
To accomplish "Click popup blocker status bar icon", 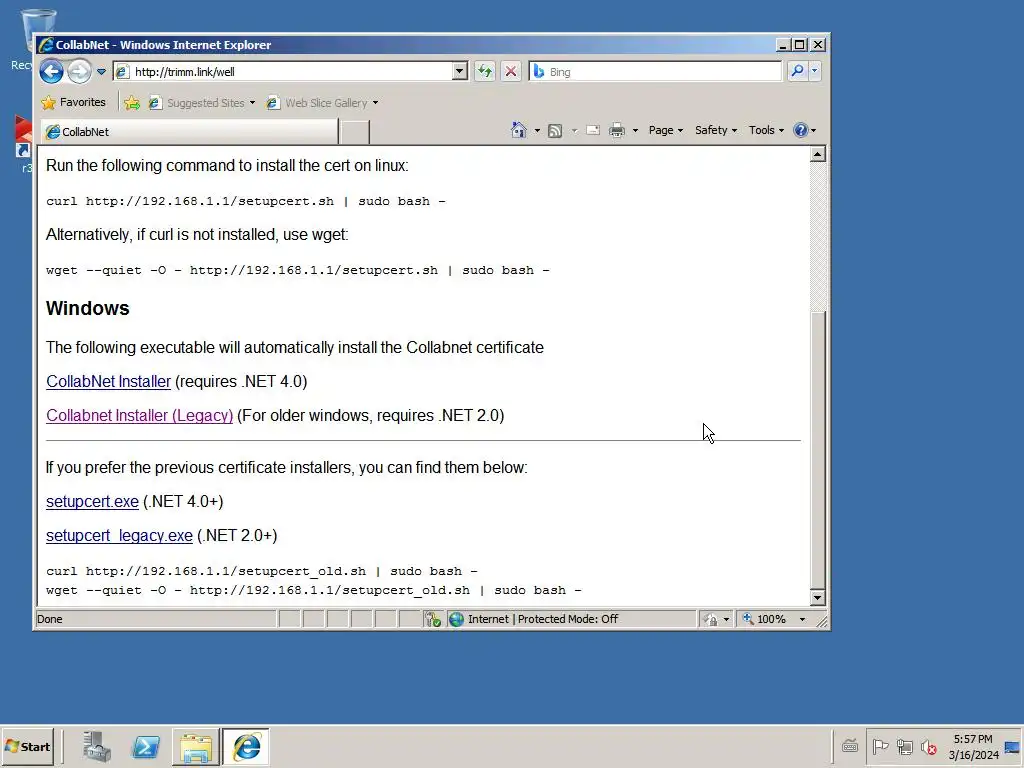I will (433, 619).
